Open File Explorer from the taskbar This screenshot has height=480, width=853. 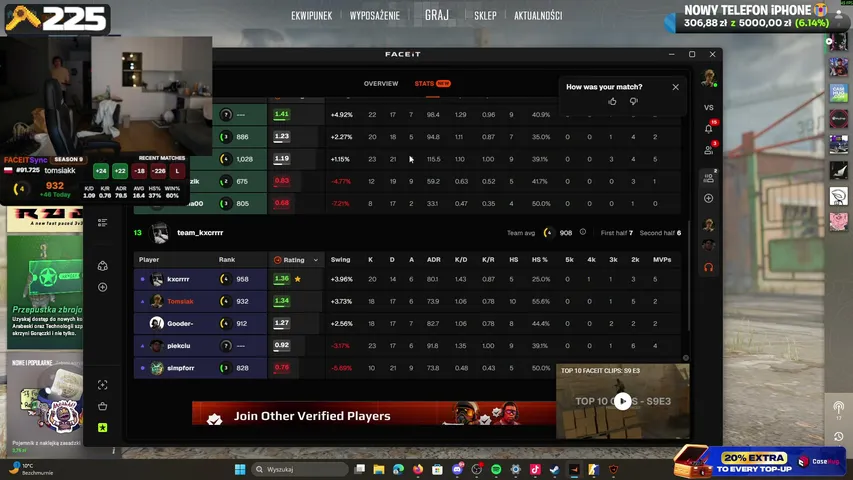(x=379, y=470)
